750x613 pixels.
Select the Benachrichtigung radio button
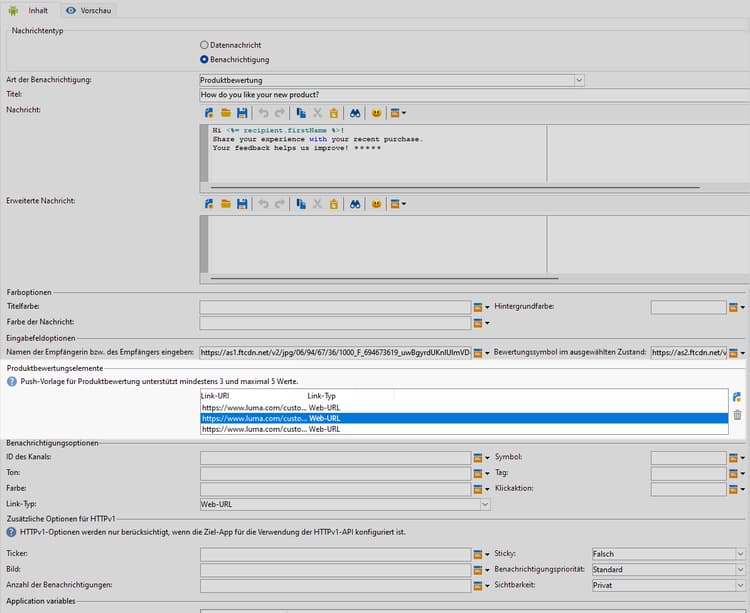[204, 59]
